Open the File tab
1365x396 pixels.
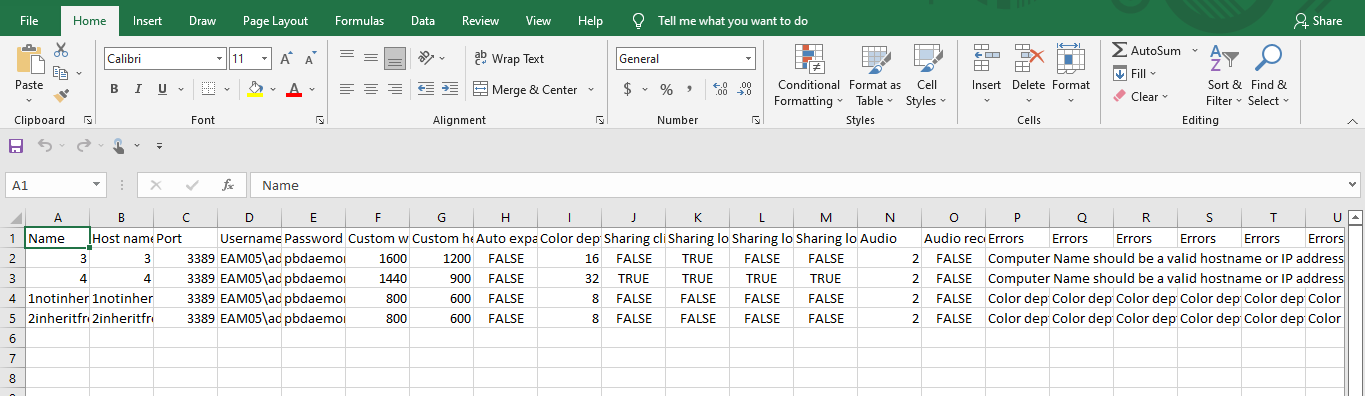(x=30, y=20)
